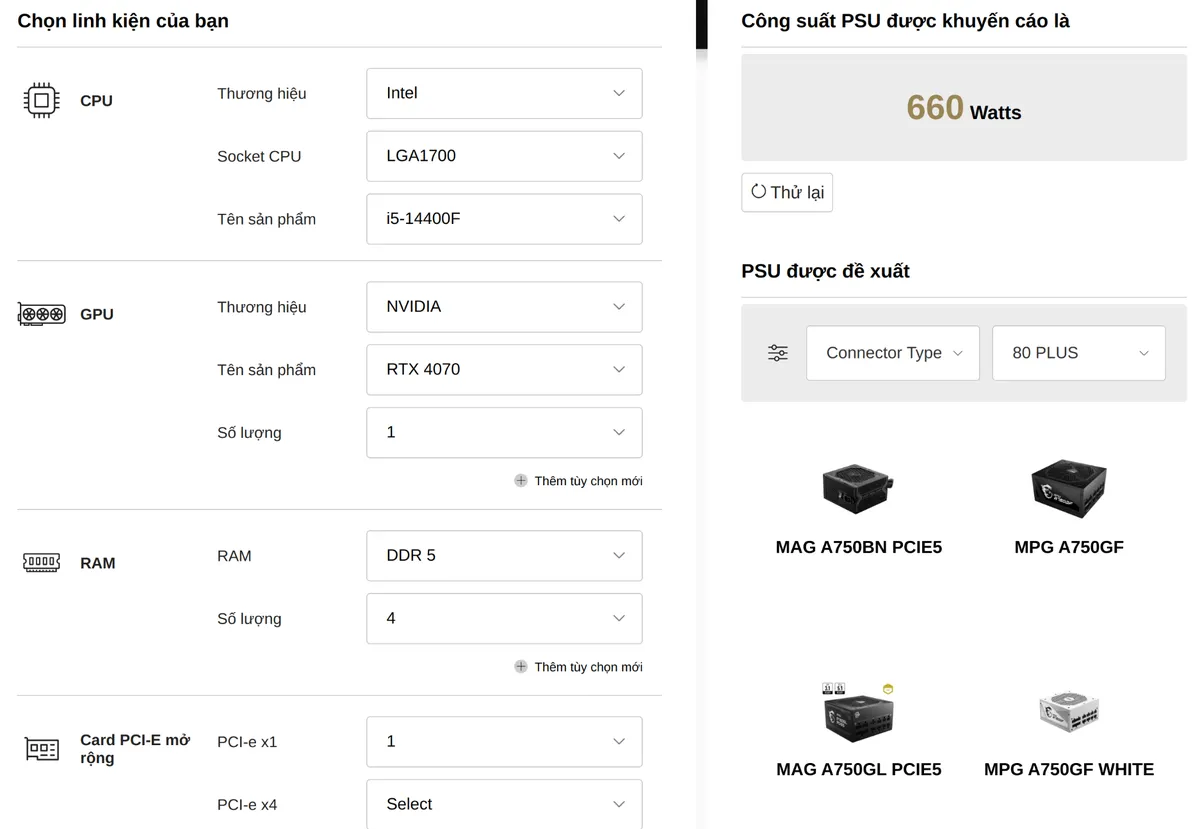
Task: Click the MAG A750GL PCIE5 name link
Action: click(x=859, y=770)
